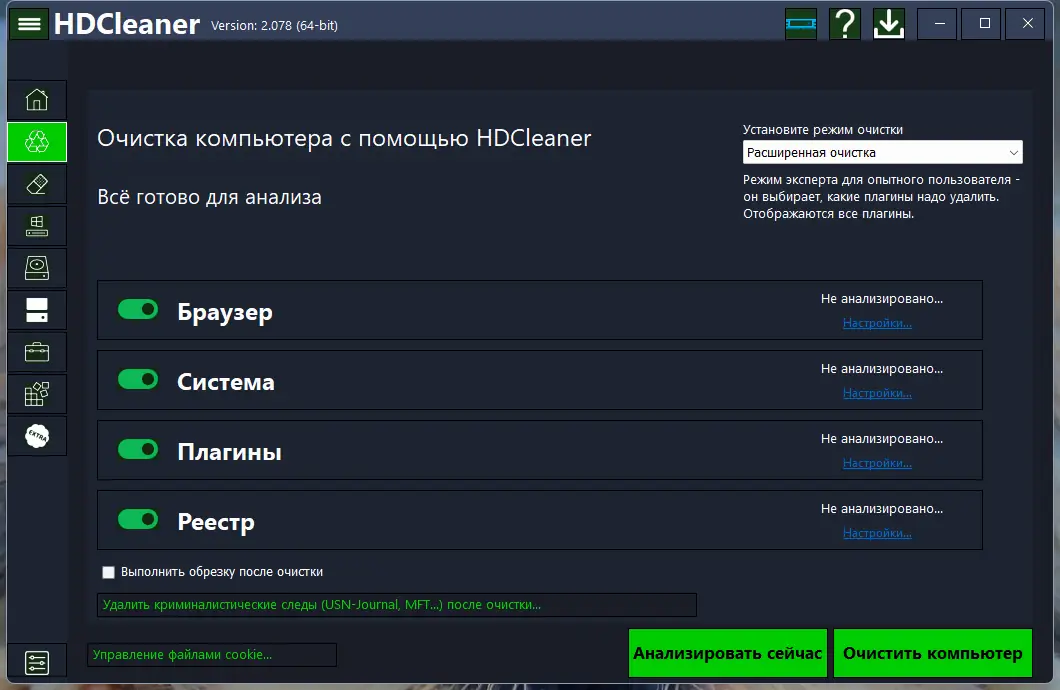Viewport: 1060px width, 690px height.
Task: Close the HDCleaner window
Action: [1027, 24]
